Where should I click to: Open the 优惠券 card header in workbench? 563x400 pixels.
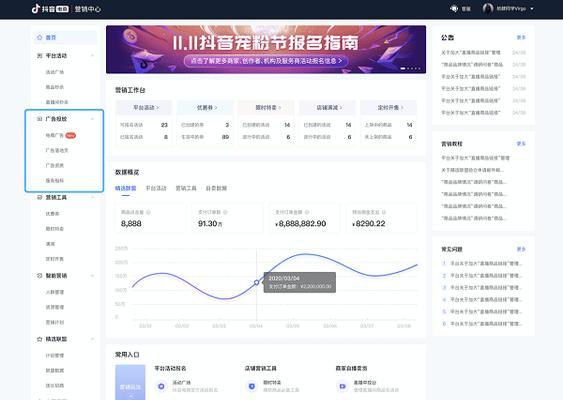click(x=205, y=108)
